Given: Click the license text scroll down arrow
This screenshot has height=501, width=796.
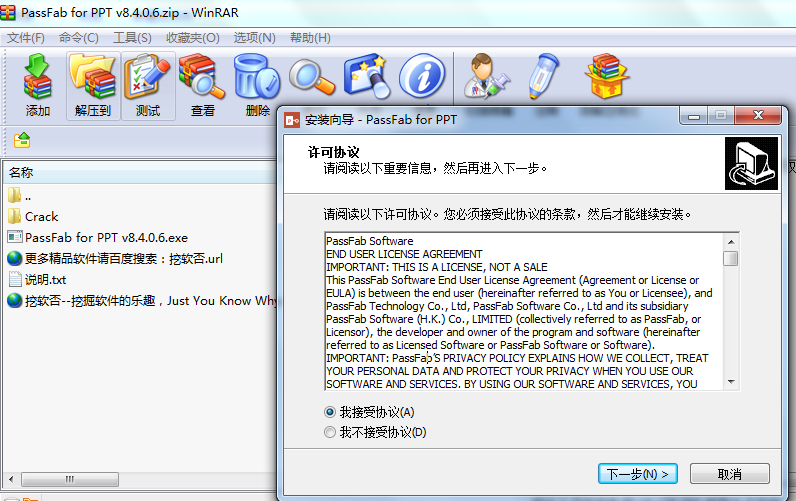Looking at the screenshot, I should click(731, 382).
